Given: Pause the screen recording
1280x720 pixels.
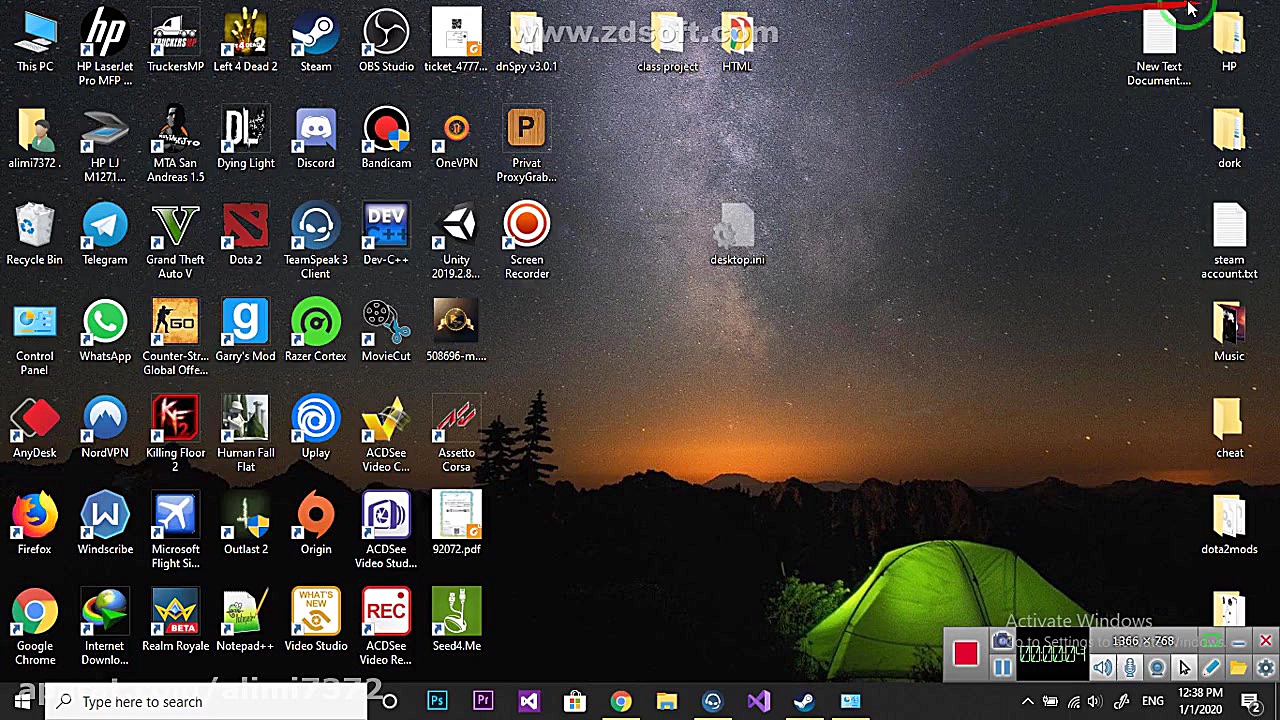Looking at the screenshot, I should pyautogui.click(x=1002, y=668).
